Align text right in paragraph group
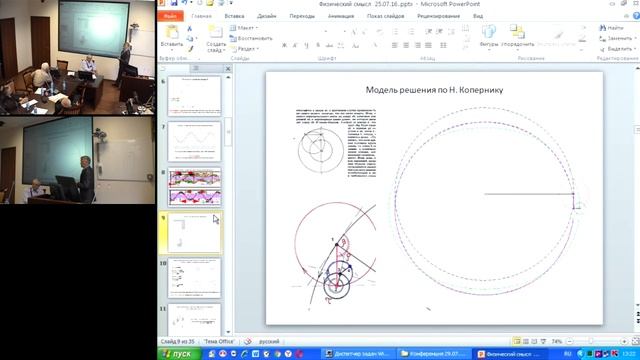Screen dimensions: 640x360 coord(417,45)
